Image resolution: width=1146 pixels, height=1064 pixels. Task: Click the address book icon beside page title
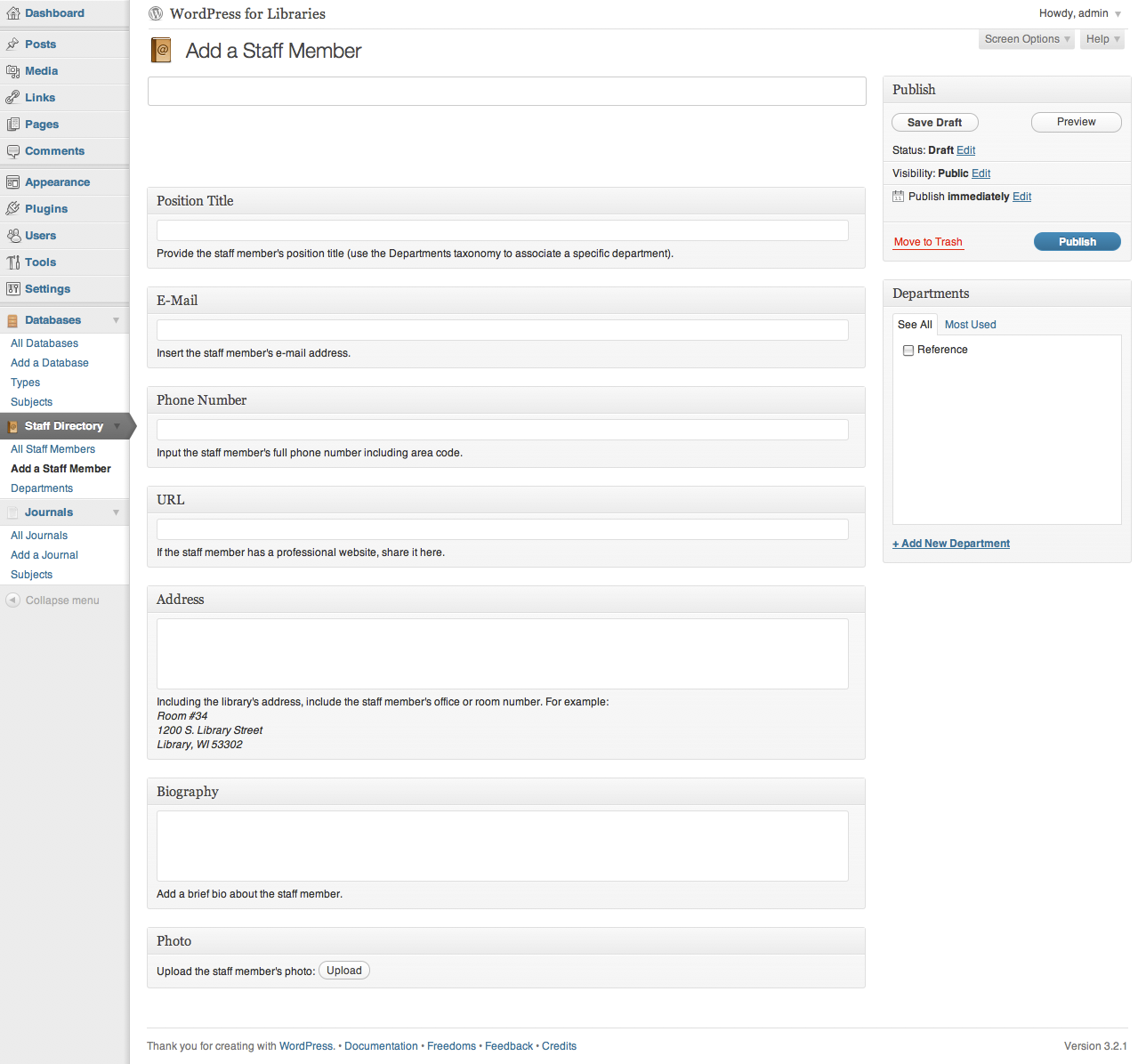pyautogui.click(x=161, y=51)
